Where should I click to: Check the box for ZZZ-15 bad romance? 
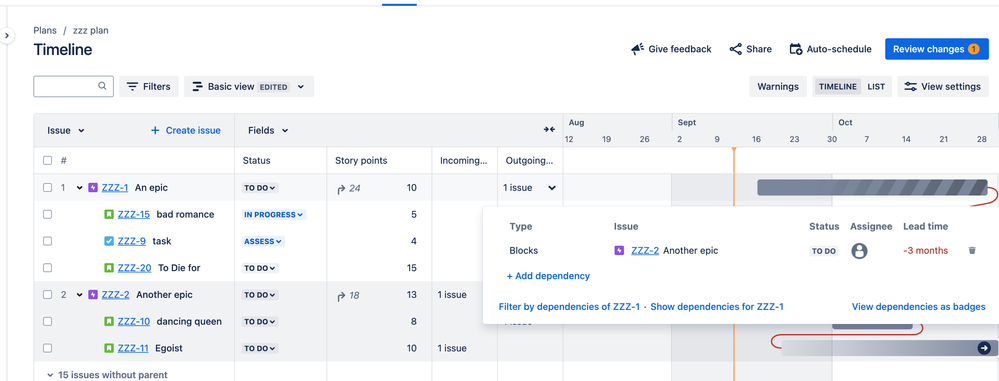pos(47,215)
